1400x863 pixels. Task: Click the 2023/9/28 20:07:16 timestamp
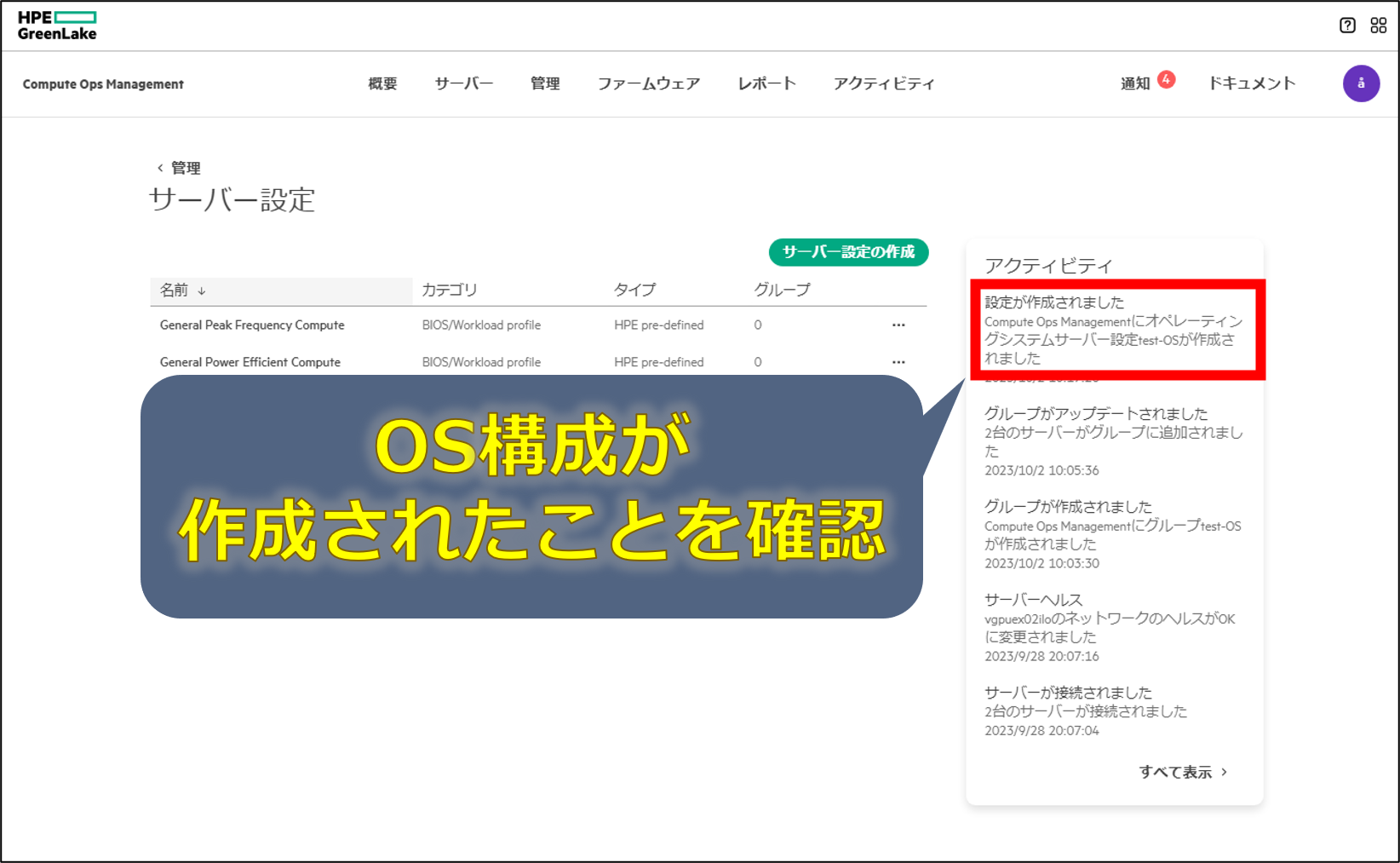[x=1041, y=656]
